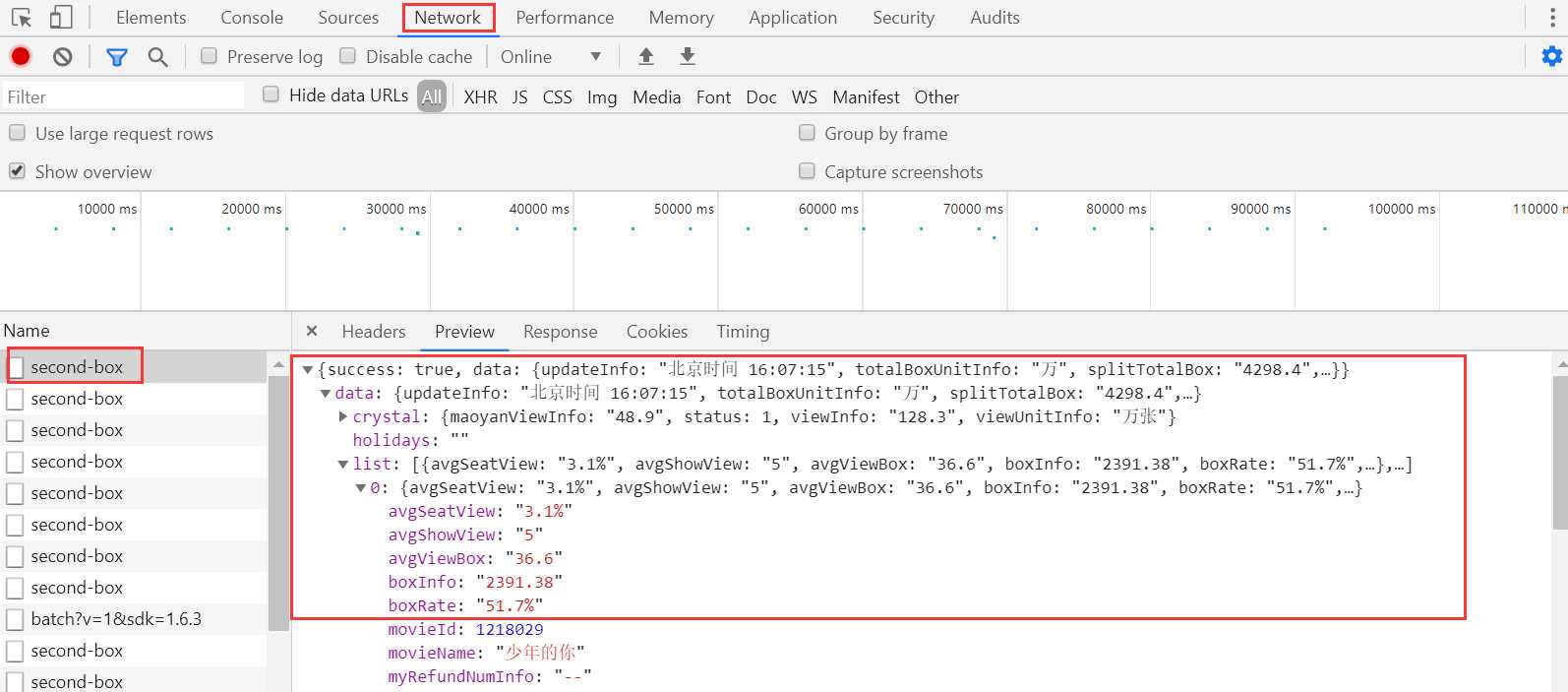
Task: Collapse the root success JSON object
Action: pyautogui.click(x=308, y=370)
